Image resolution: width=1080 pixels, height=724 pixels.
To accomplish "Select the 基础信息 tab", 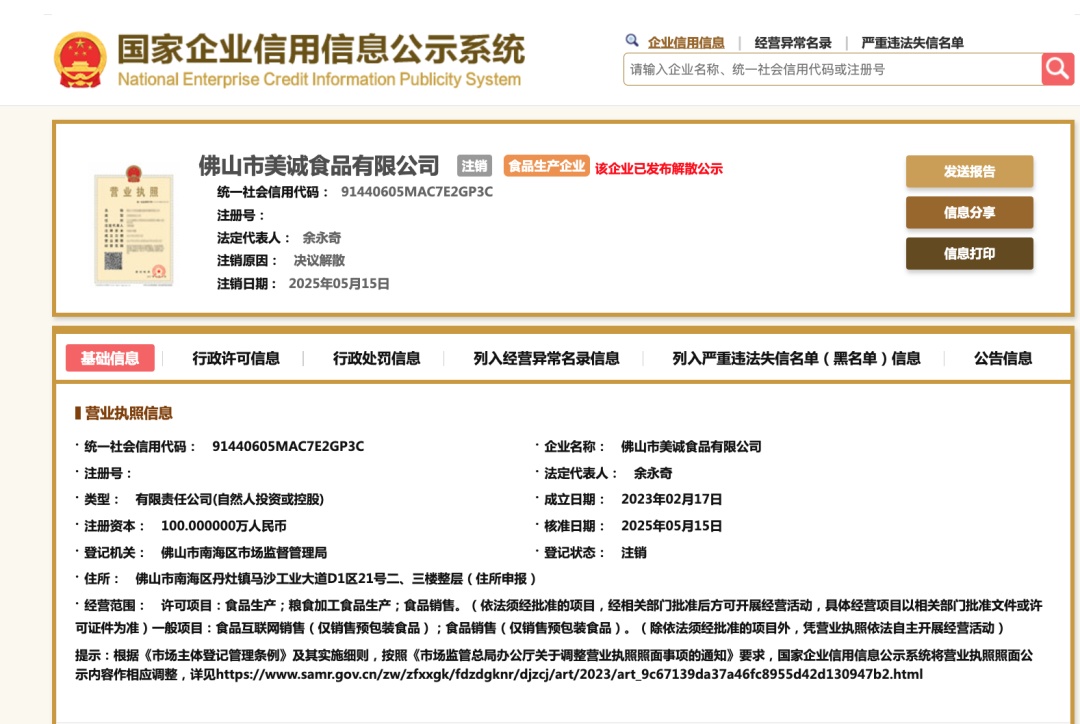I will point(108,356).
